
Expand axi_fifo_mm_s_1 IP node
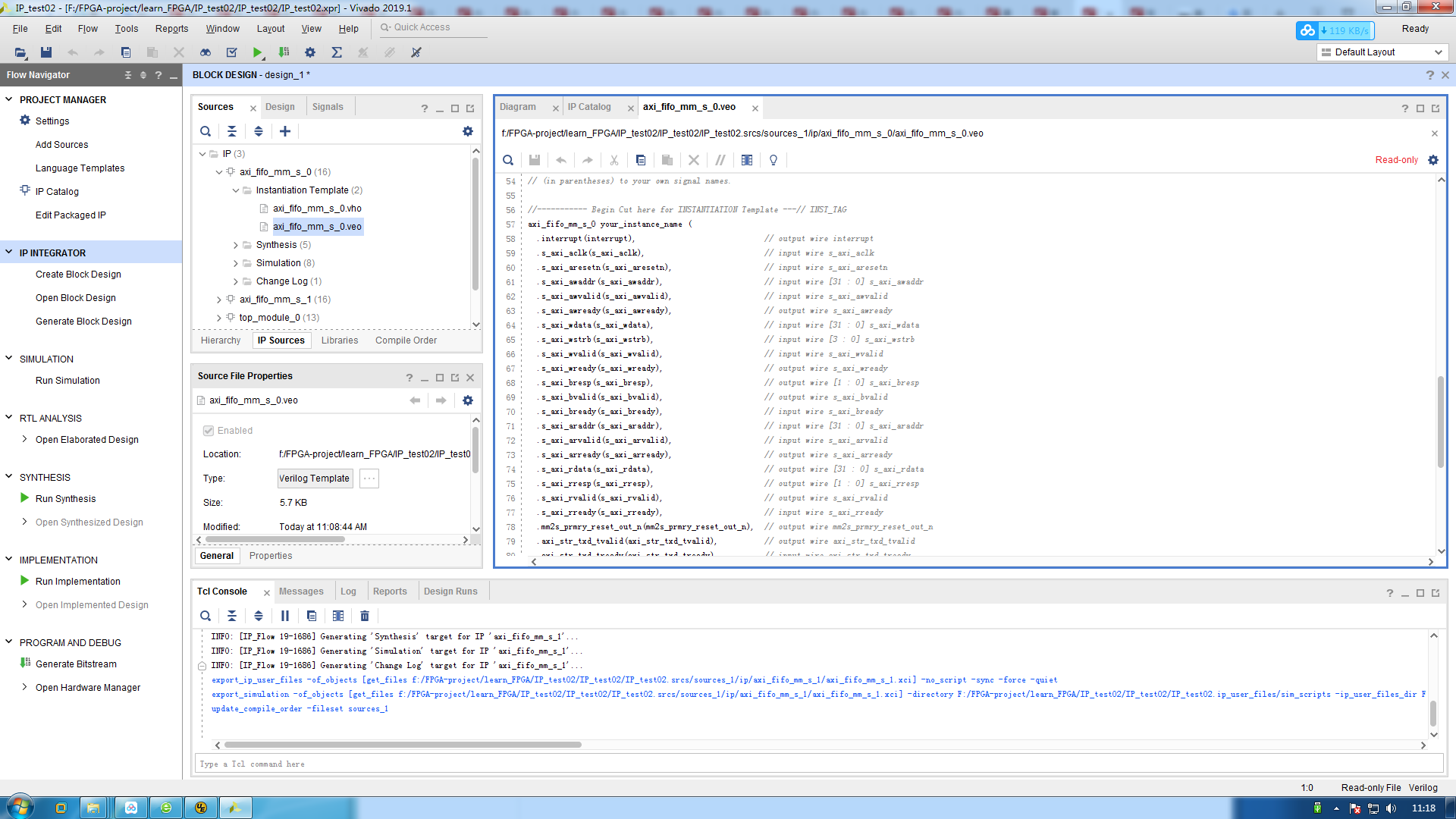coord(219,300)
